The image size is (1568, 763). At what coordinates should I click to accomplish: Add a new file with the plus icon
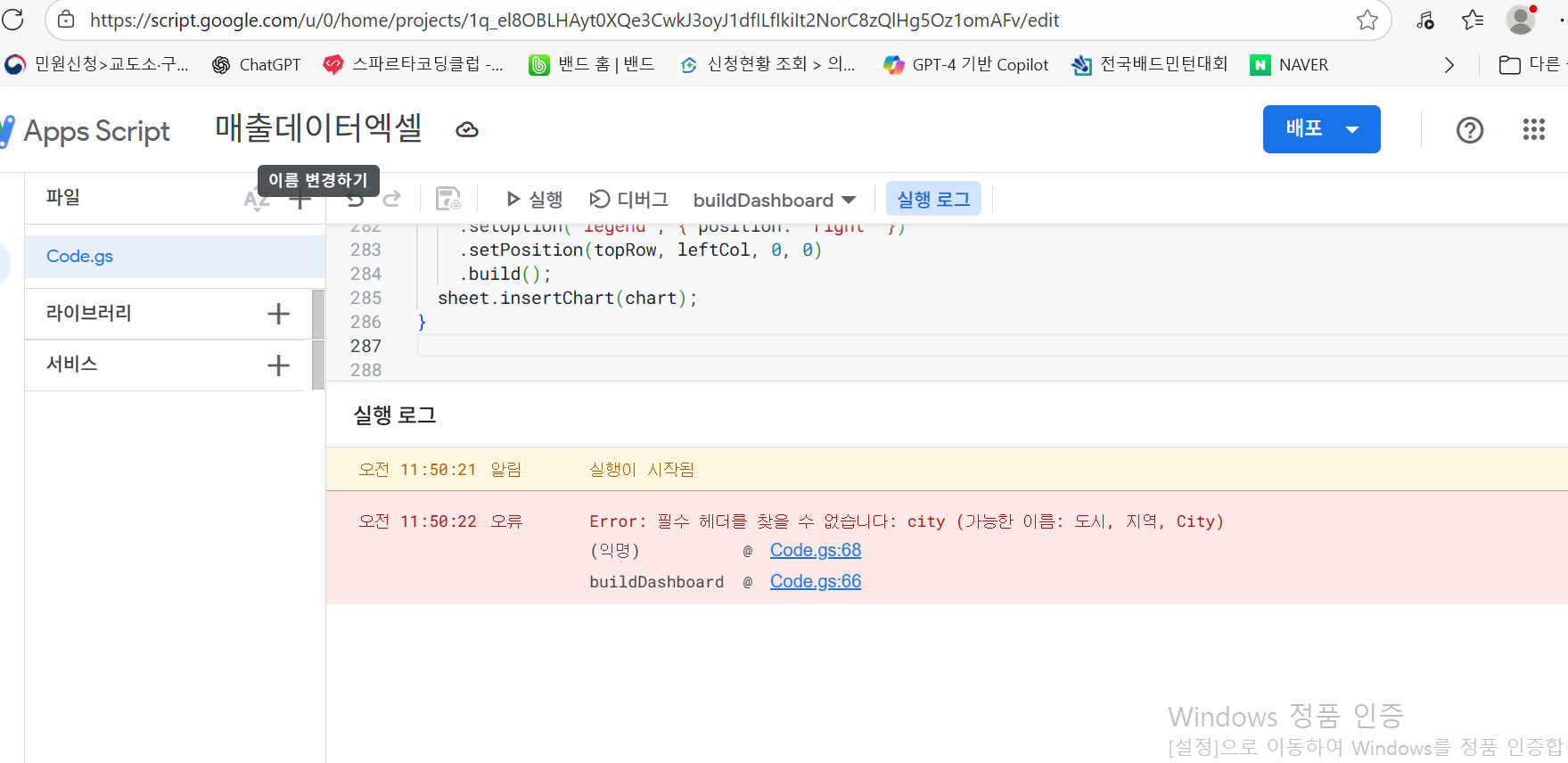pyautogui.click(x=300, y=199)
